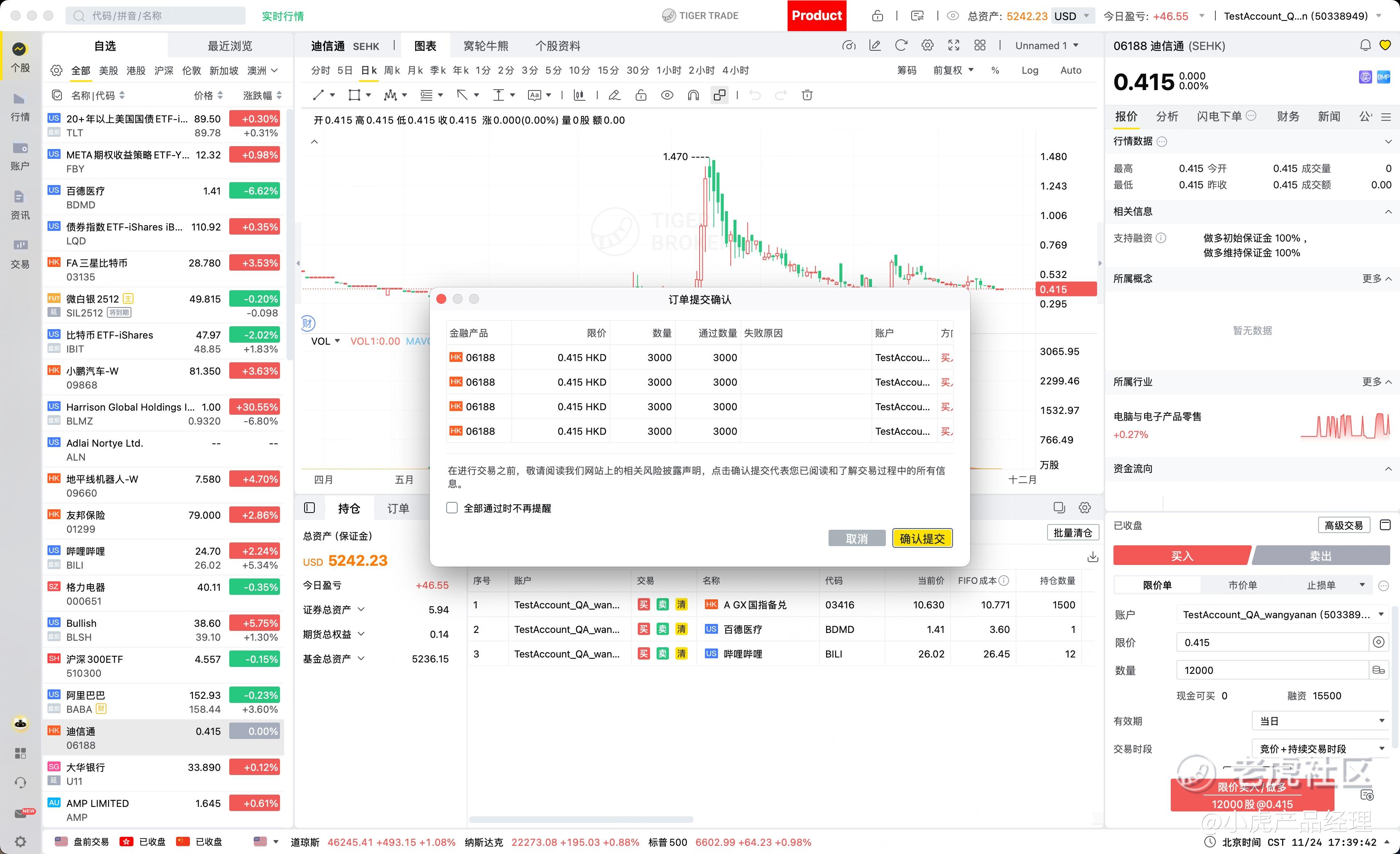Click the chart refresh icon
Viewport: 1400px width, 854px height.
[901, 45]
